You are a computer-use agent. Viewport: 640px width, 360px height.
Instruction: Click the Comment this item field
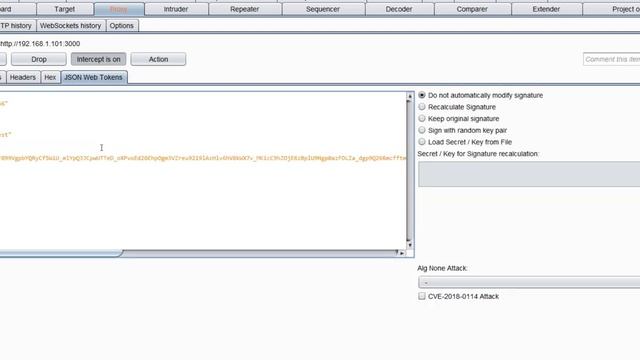pyautogui.click(x=611, y=59)
